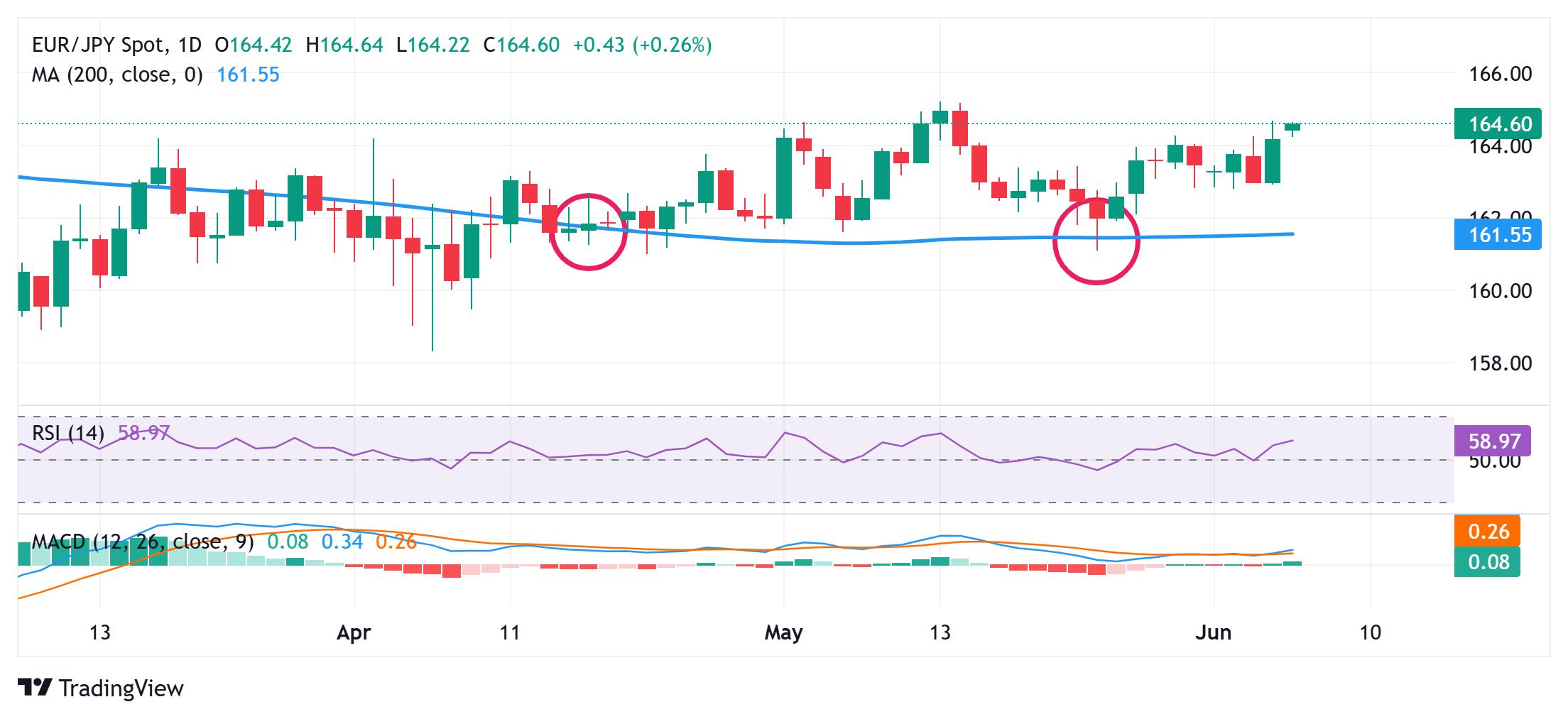Click the red circle near late-May candle

point(1096,241)
